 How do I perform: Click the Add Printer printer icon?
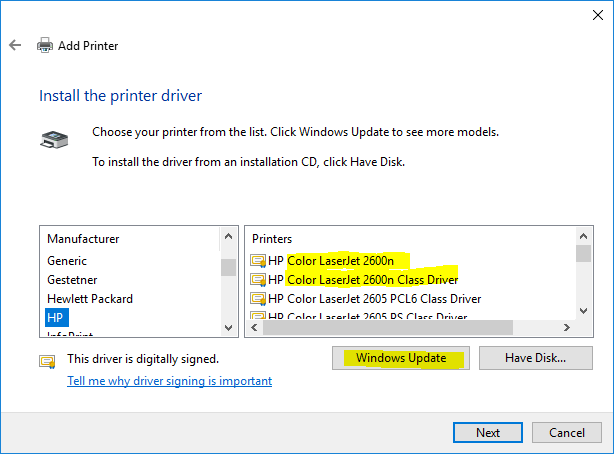[45, 45]
